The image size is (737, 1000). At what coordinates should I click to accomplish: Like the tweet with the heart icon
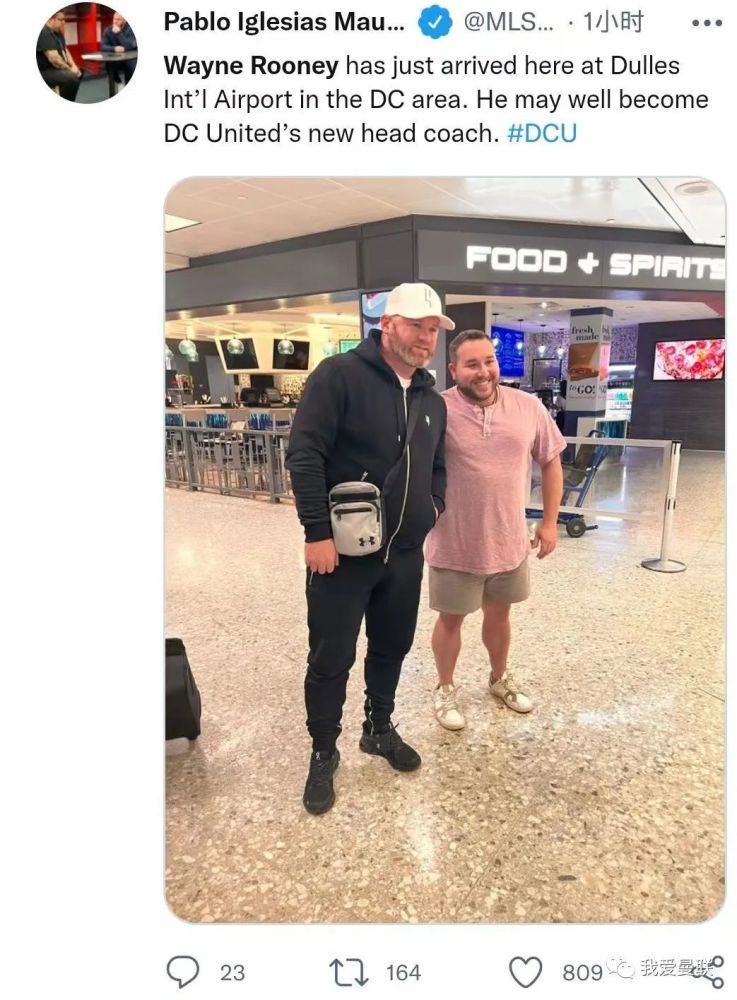[525, 973]
